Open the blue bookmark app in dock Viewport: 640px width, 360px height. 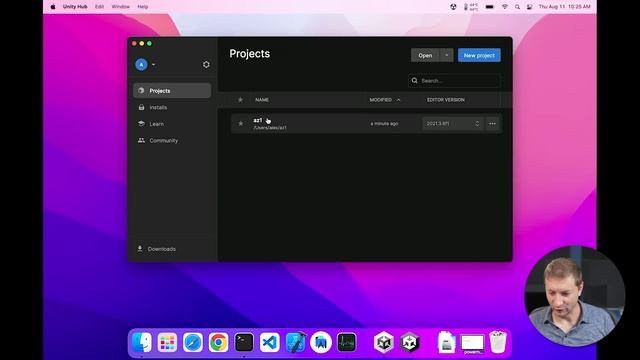pos(321,342)
